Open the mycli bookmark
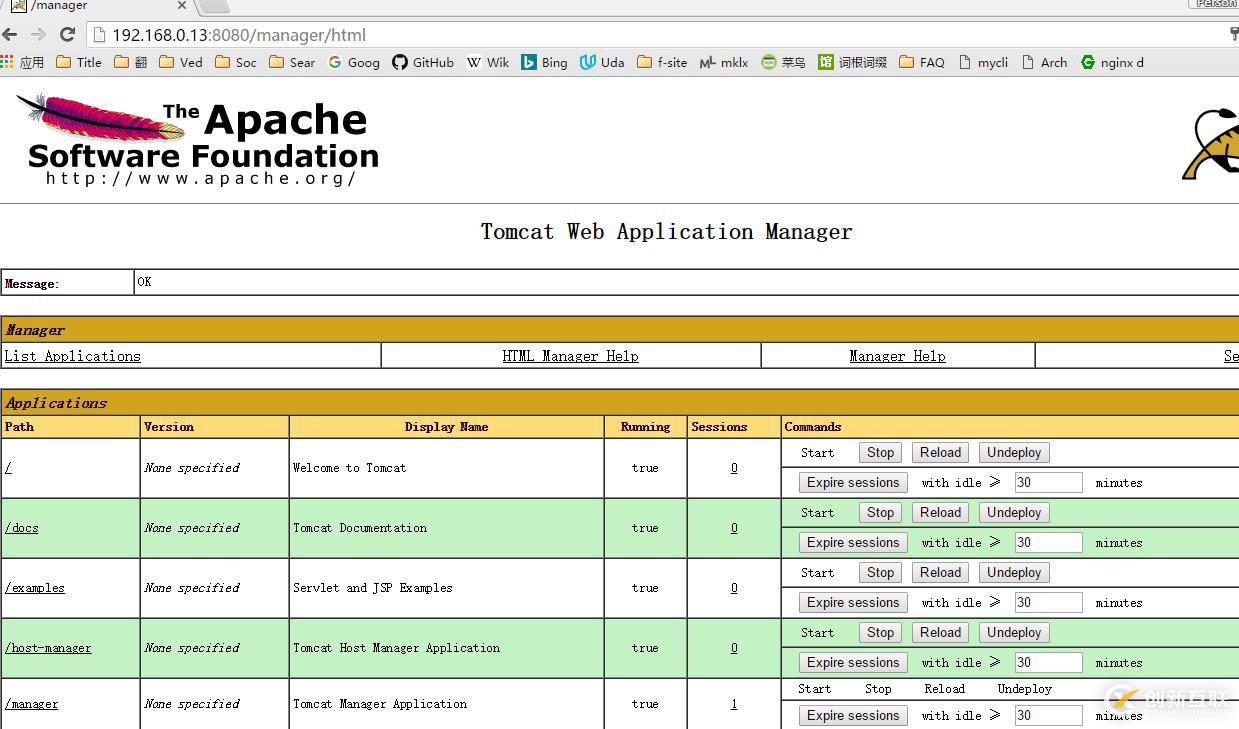1239x729 pixels. tap(983, 62)
